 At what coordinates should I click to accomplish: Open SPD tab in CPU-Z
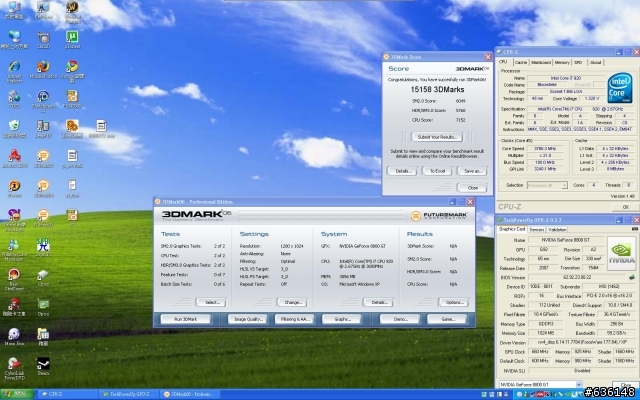pyautogui.click(x=578, y=62)
